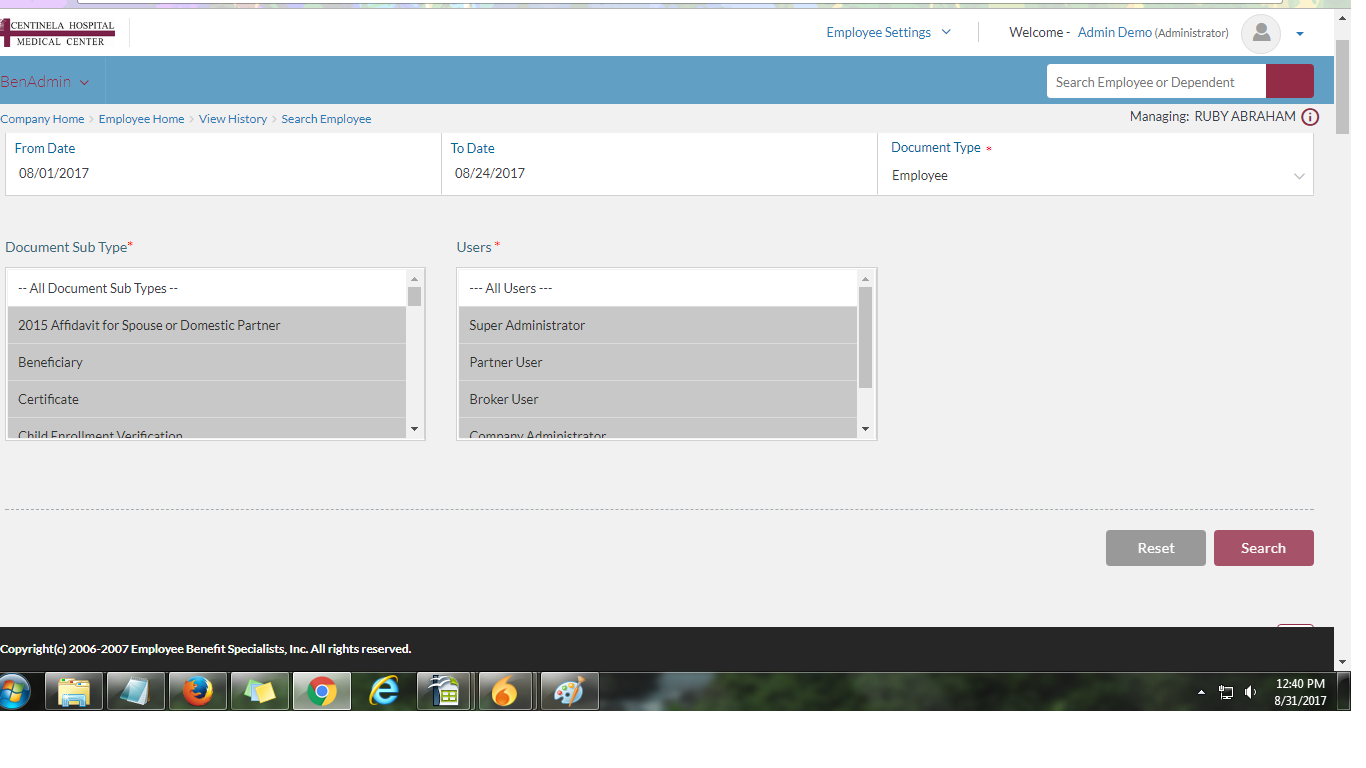Expand the Employee Settings dropdown
Screen dimensions: 1366x768
tap(888, 33)
